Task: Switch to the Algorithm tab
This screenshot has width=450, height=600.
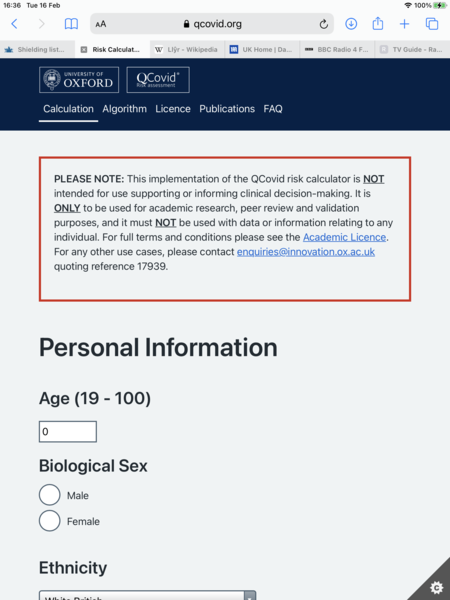Action: pos(124,109)
